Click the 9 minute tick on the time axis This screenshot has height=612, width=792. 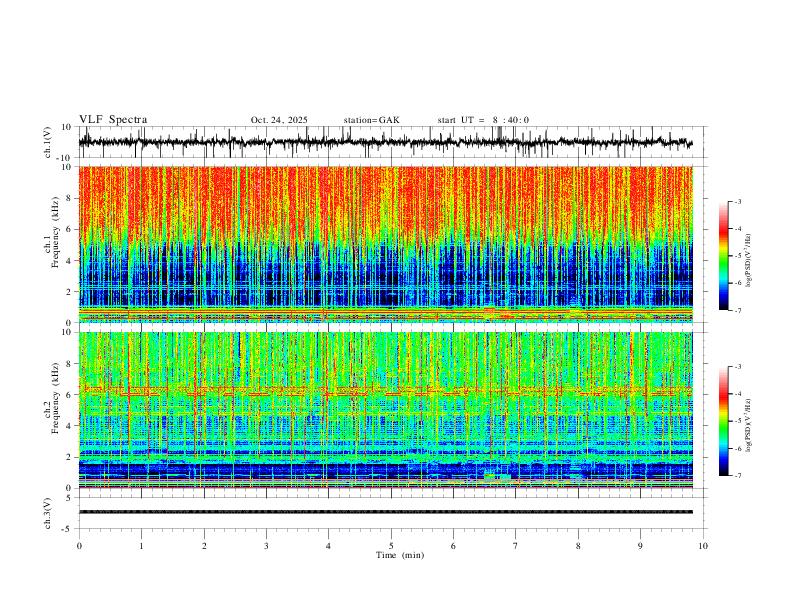(x=640, y=546)
